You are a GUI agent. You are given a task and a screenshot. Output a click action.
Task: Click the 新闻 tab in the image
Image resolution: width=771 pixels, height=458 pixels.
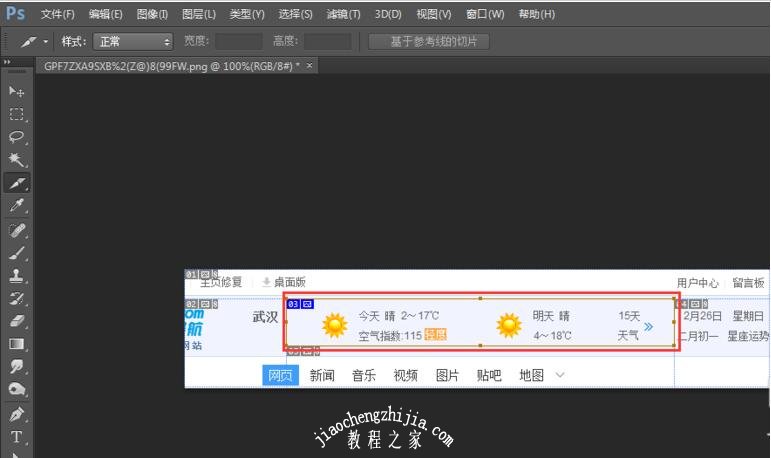pyautogui.click(x=322, y=375)
